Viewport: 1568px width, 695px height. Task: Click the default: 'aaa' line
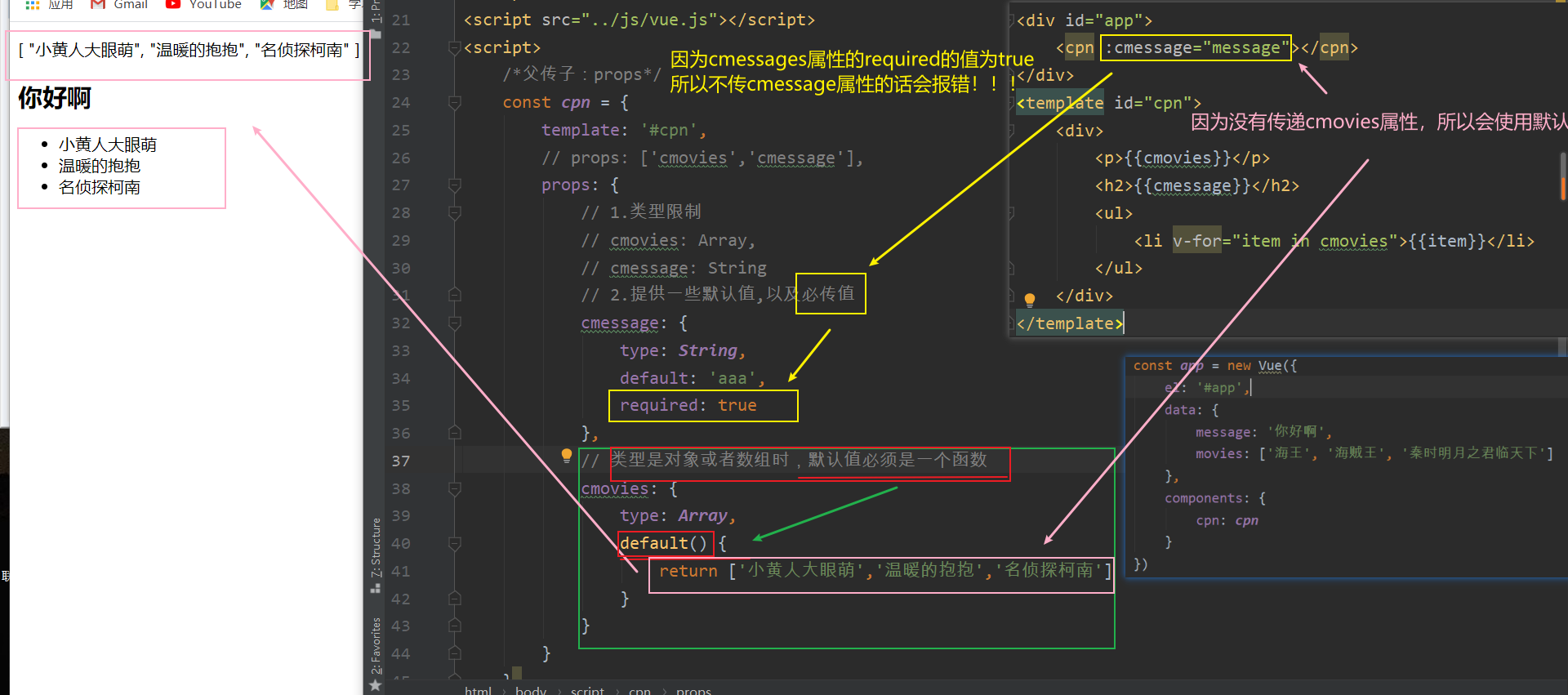[x=693, y=378]
